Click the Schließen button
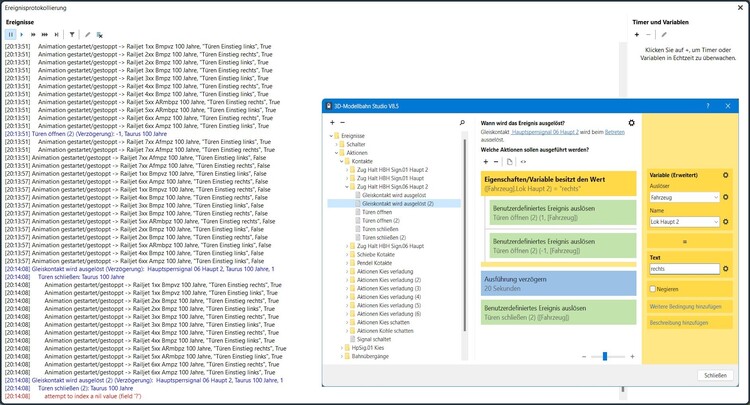This screenshot has height=405, width=750. pos(715,374)
